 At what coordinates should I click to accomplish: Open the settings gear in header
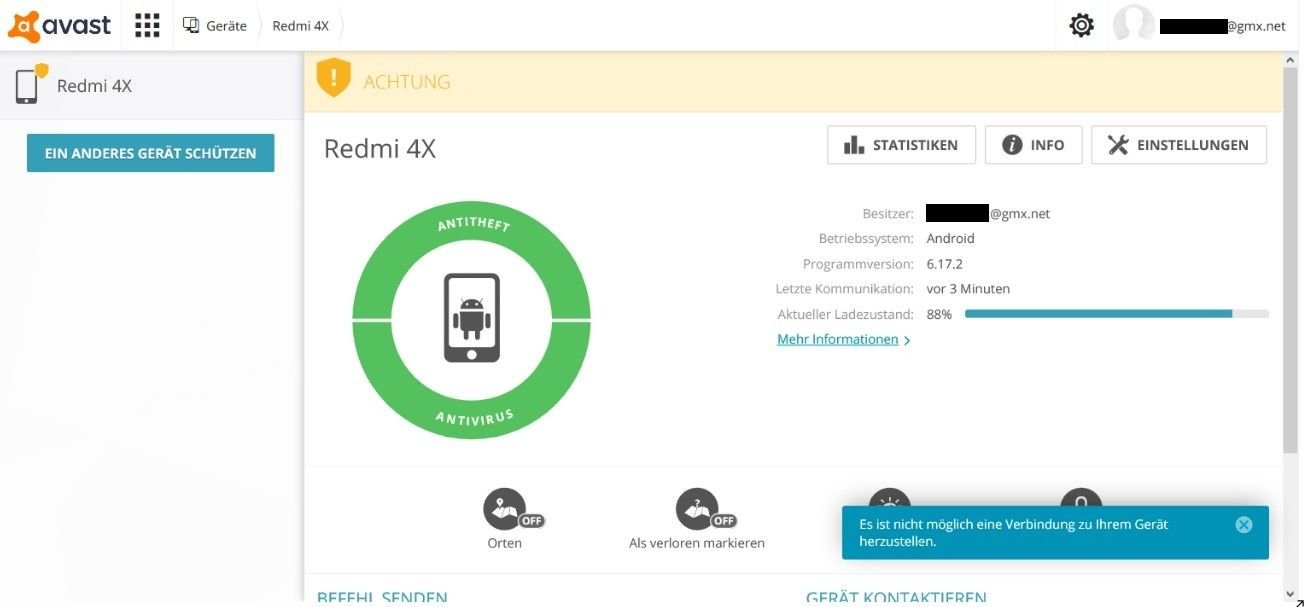click(1081, 25)
